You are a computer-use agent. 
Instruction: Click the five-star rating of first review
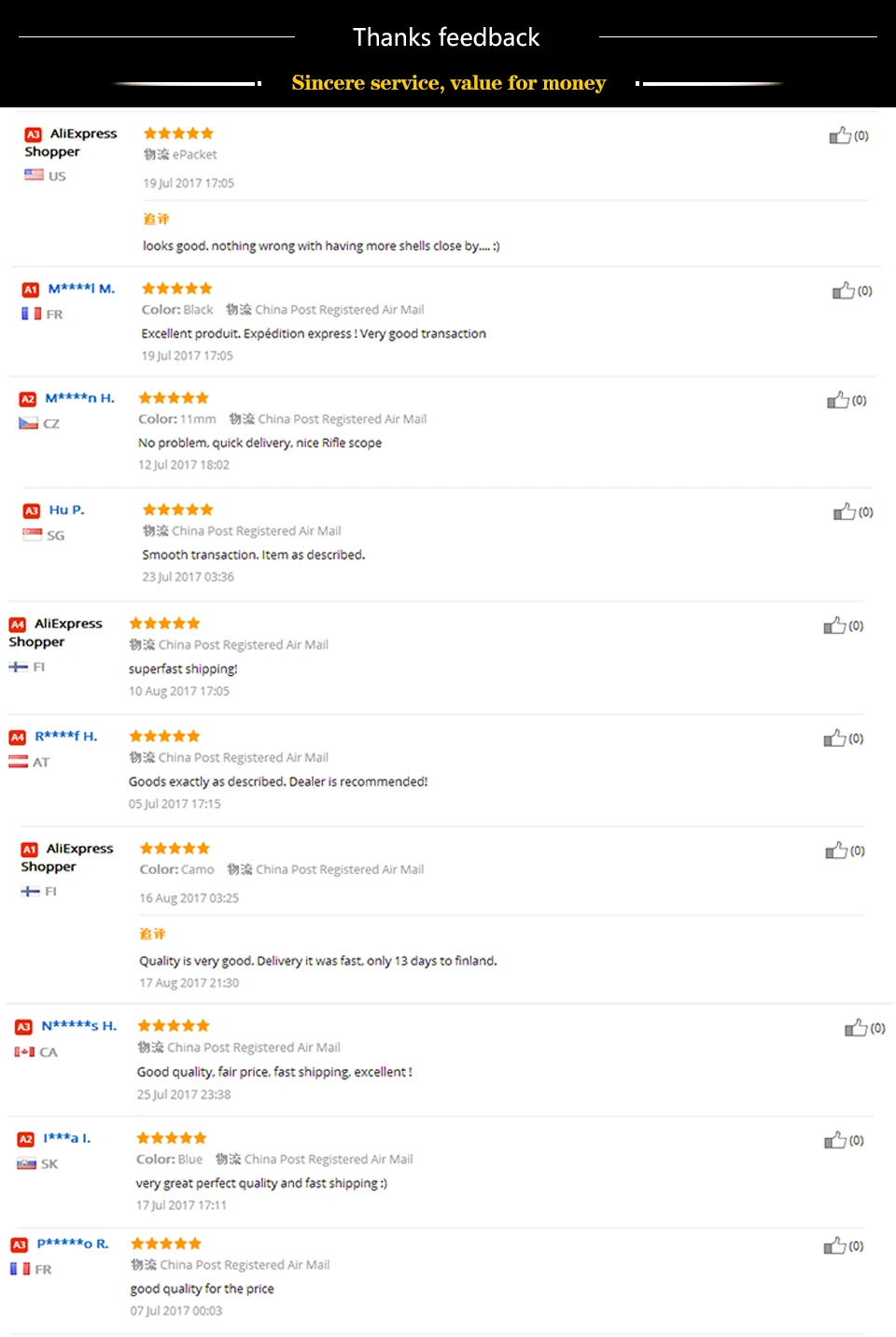178,134
